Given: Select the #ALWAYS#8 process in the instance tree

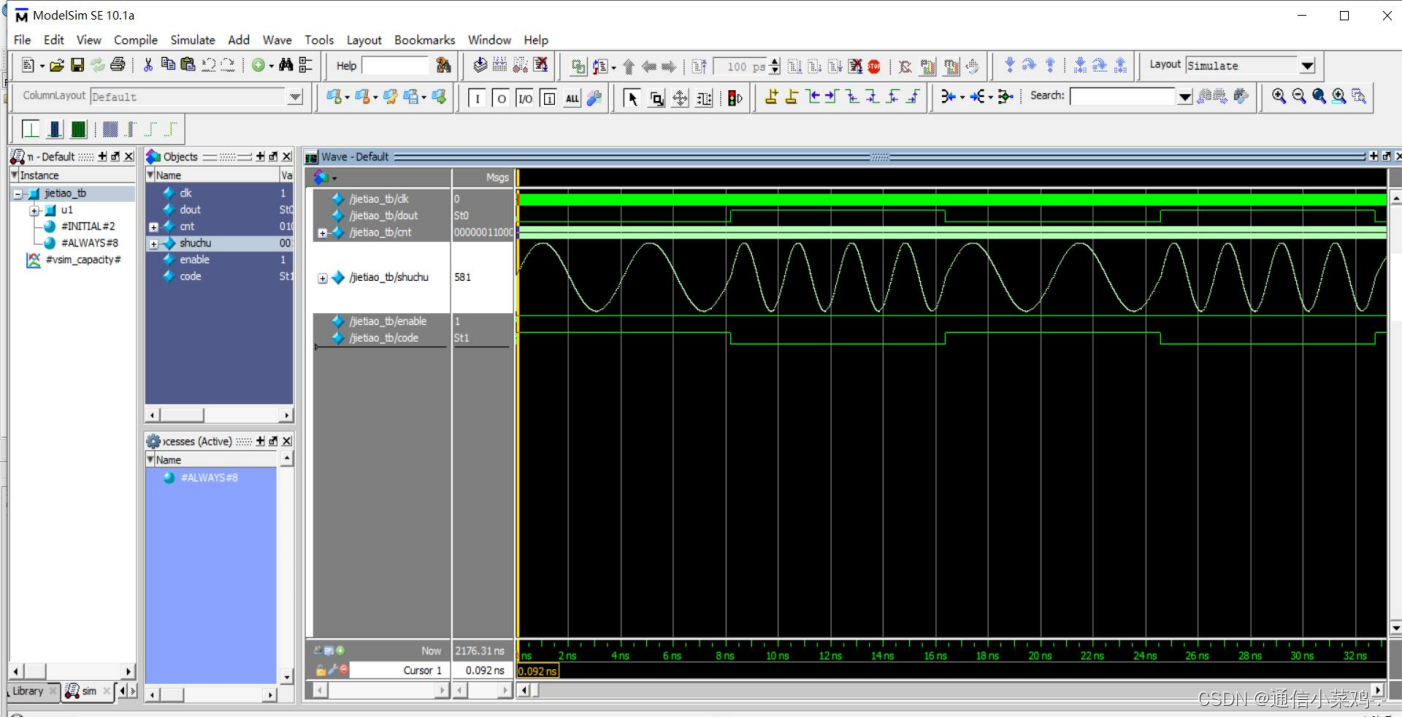Looking at the screenshot, I should [x=89, y=243].
